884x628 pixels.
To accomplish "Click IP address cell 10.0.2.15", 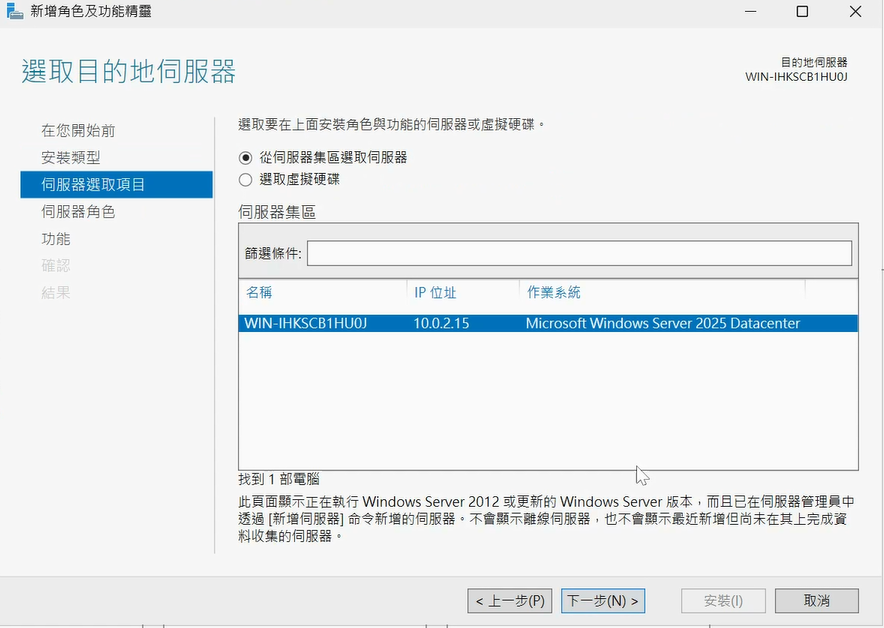I will (441, 324).
